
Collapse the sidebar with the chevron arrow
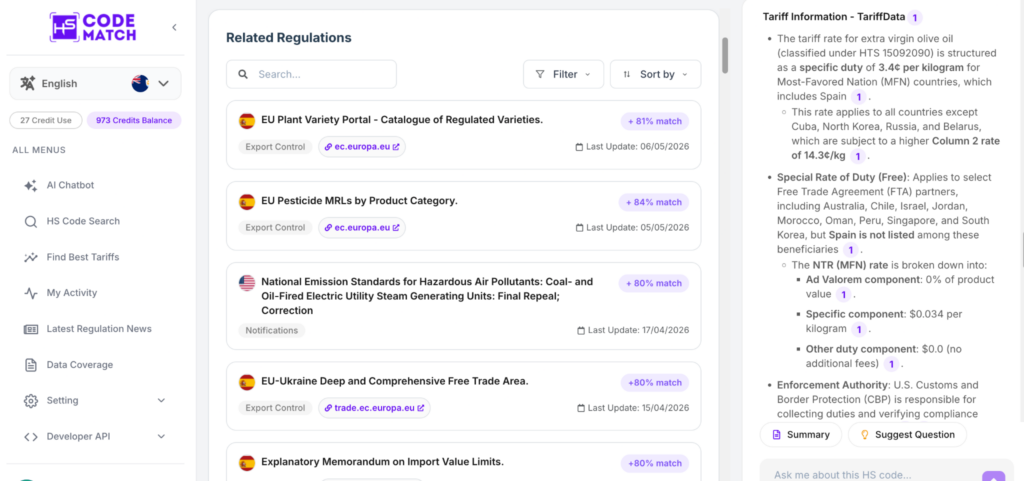[174, 27]
